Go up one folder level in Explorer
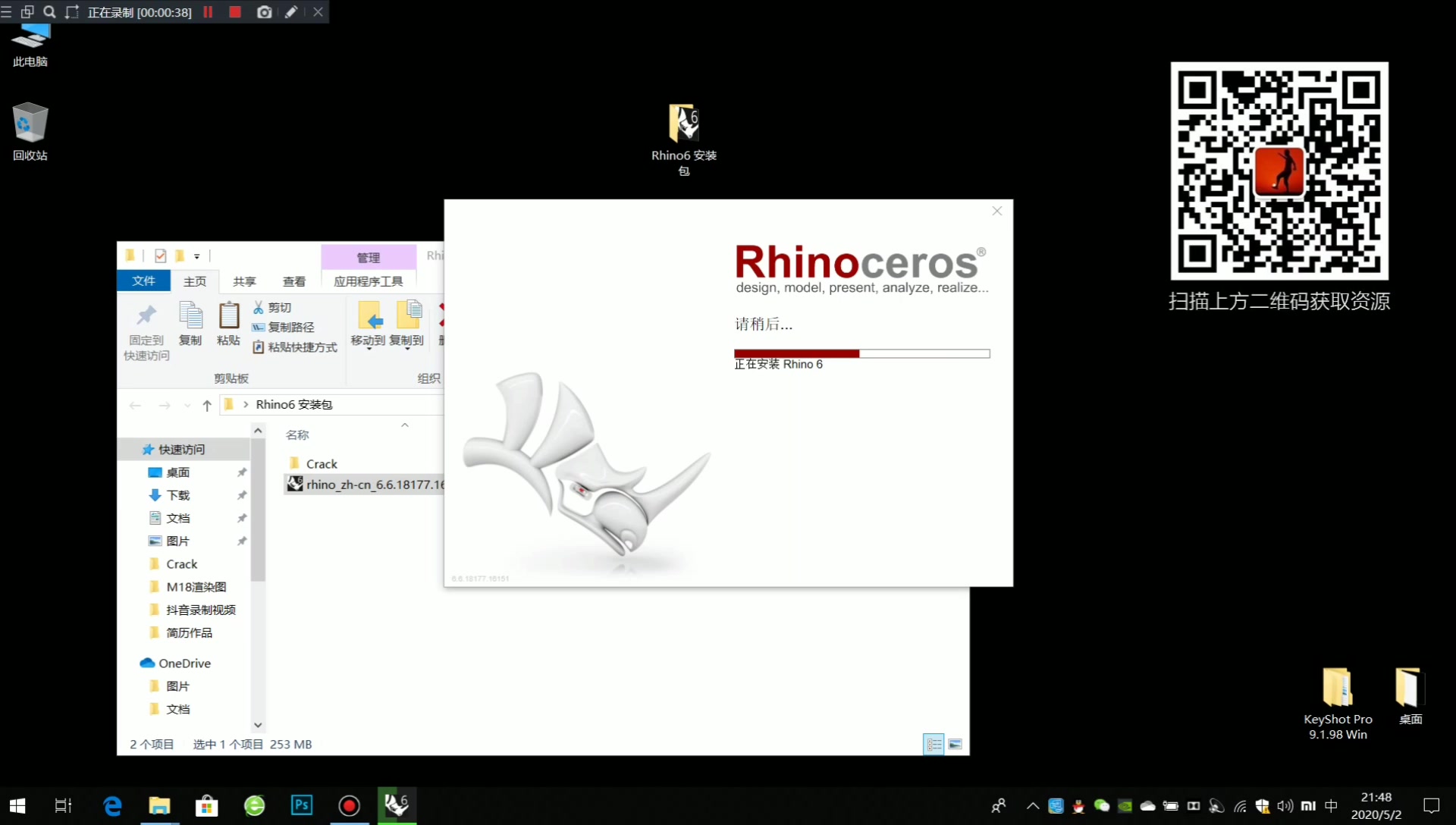 click(207, 405)
